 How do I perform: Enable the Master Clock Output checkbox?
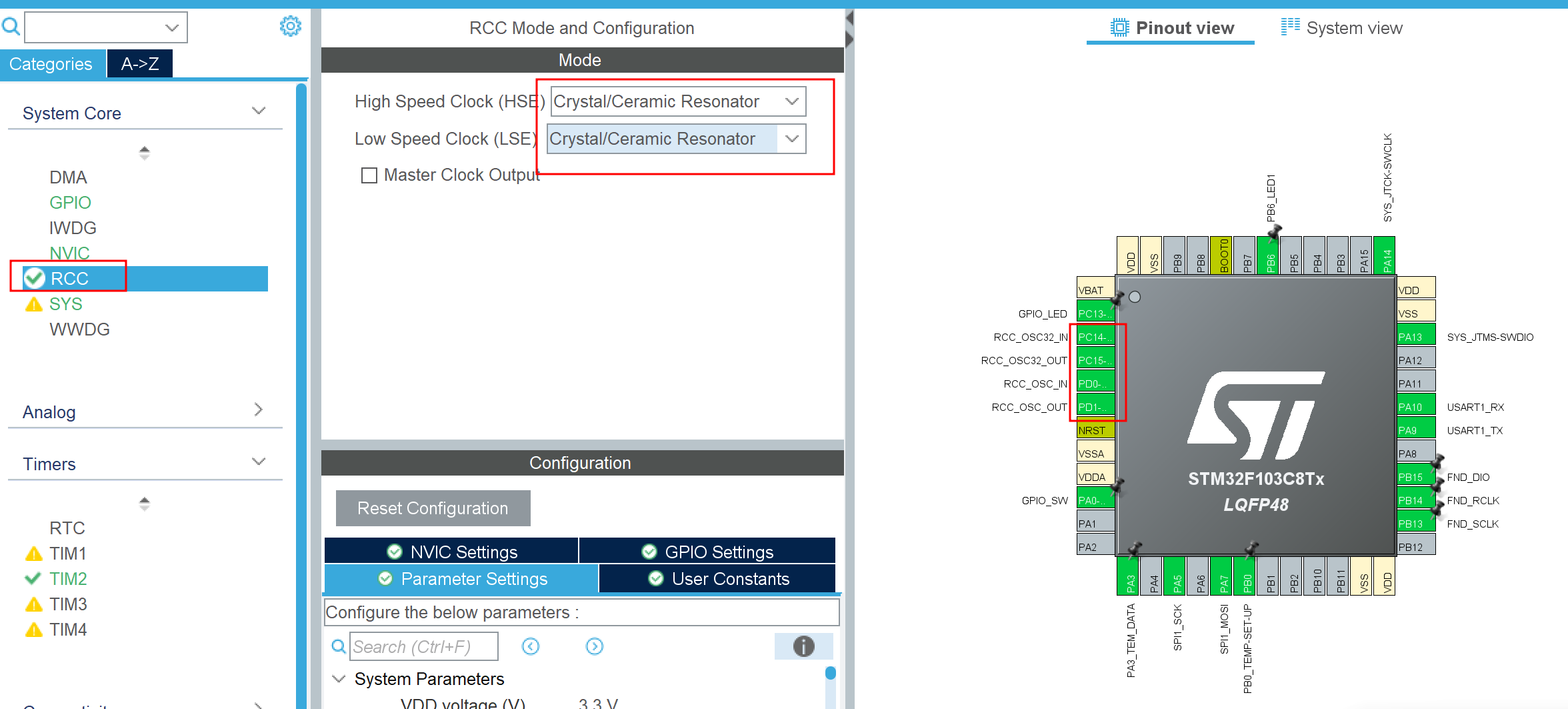[x=369, y=175]
